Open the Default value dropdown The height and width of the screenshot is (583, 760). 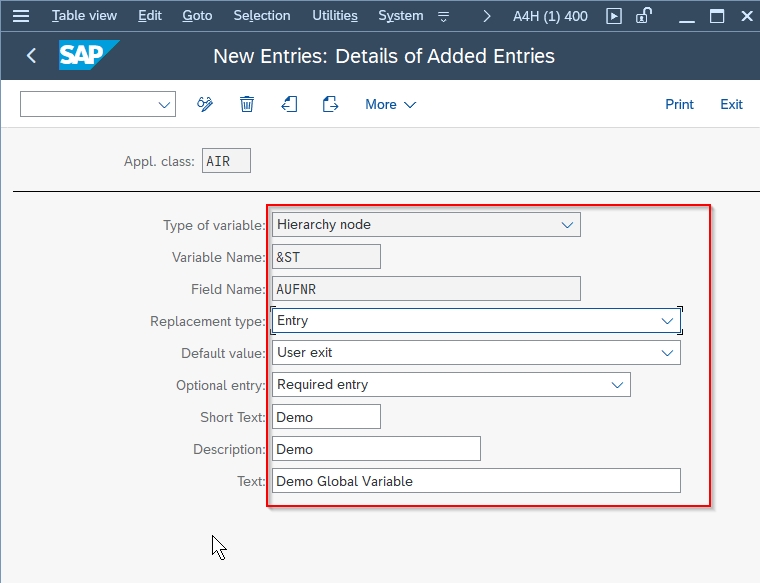click(667, 353)
